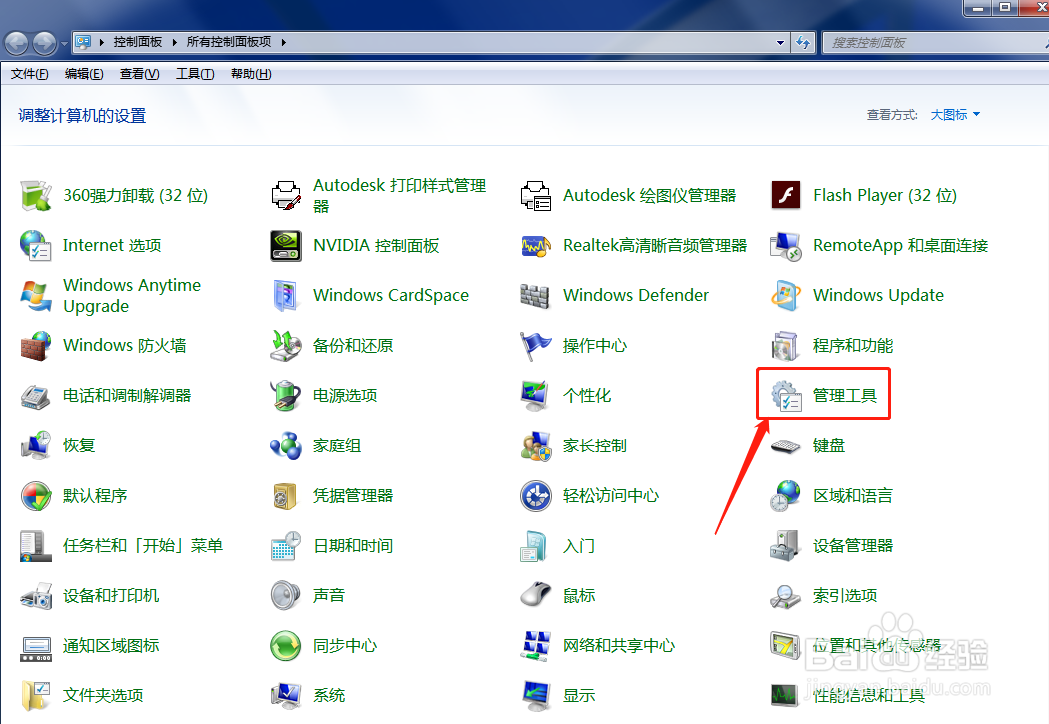Open the 查看(V) menu
Screen dimensions: 1049x724
click(x=139, y=74)
